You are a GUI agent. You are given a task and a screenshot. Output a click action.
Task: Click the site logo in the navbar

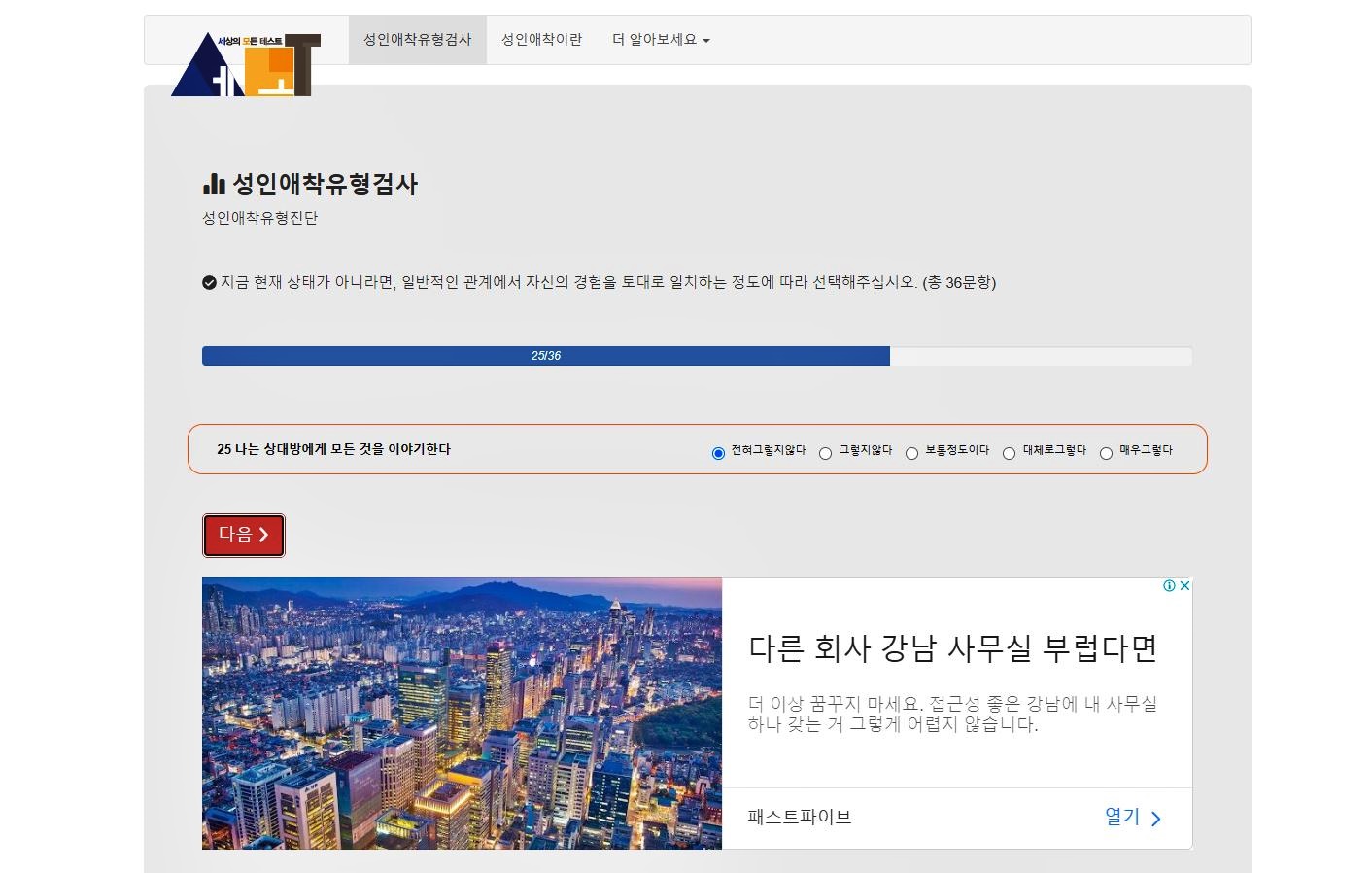pos(246,64)
